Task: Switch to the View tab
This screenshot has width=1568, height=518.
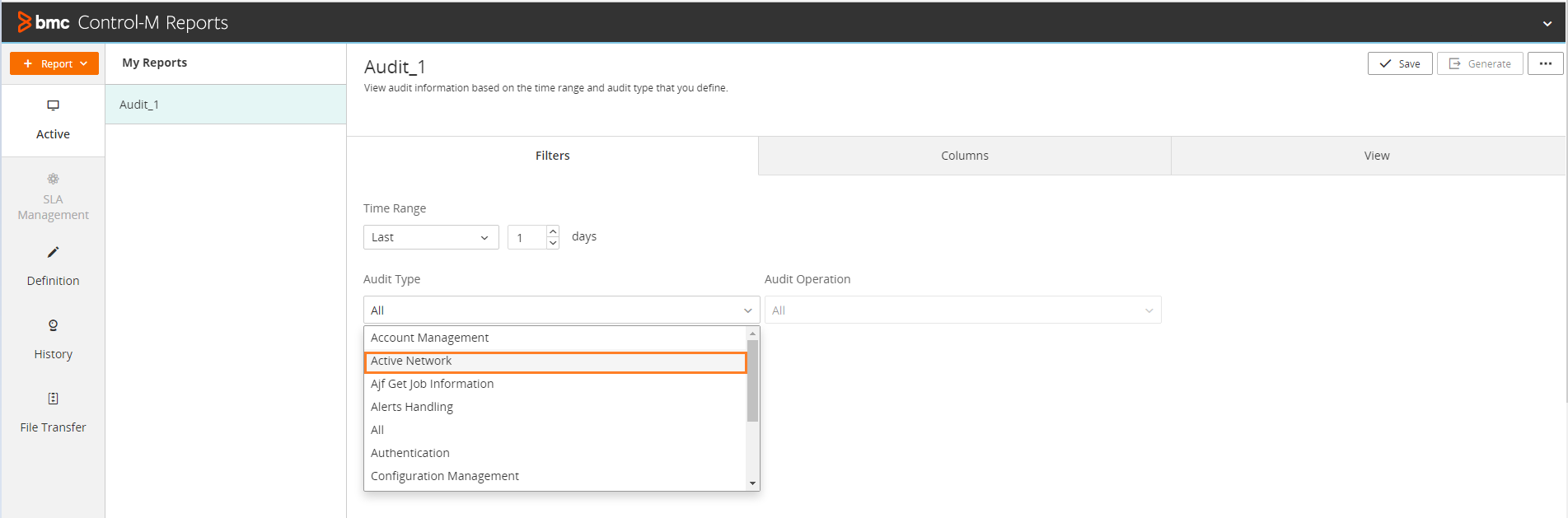Action: pyautogui.click(x=1376, y=156)
